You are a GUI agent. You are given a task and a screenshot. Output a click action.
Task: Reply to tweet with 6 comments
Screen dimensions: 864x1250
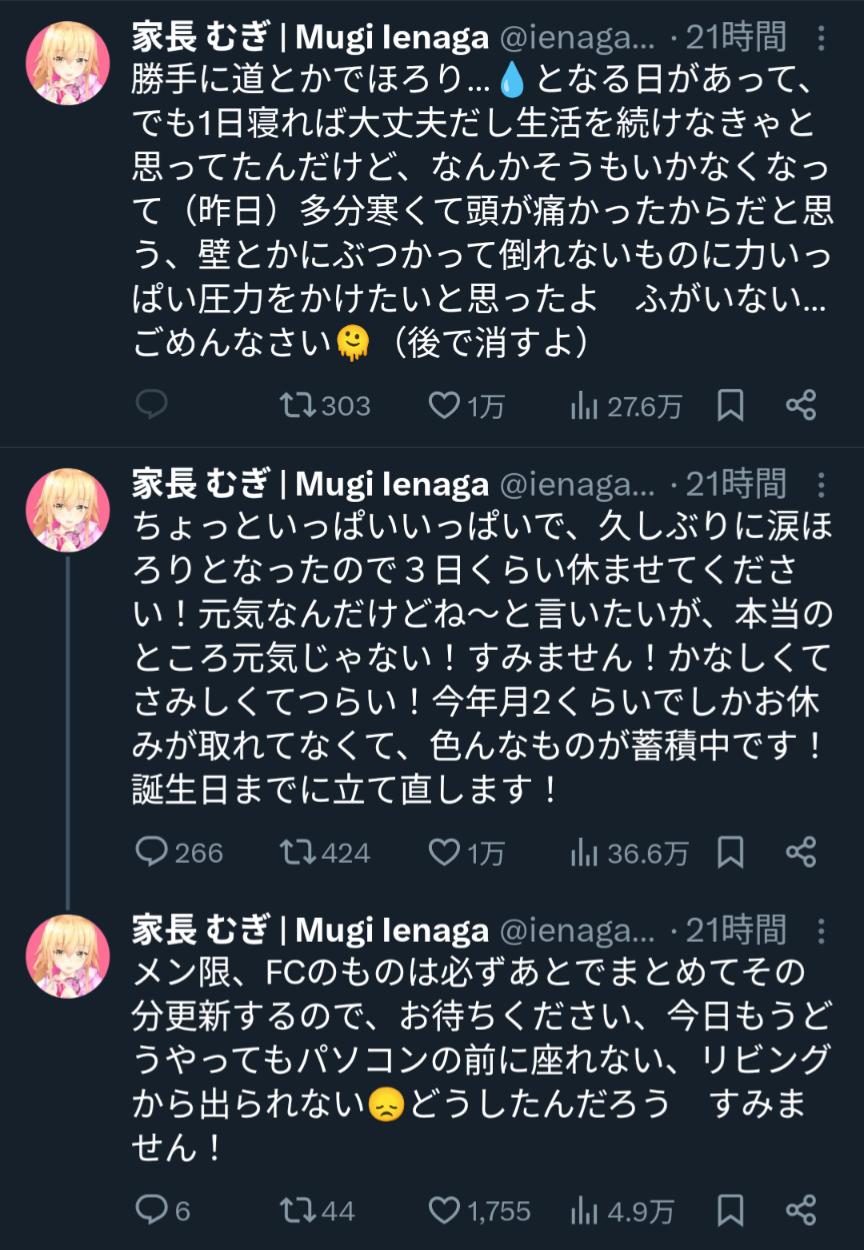[150, 1211]
